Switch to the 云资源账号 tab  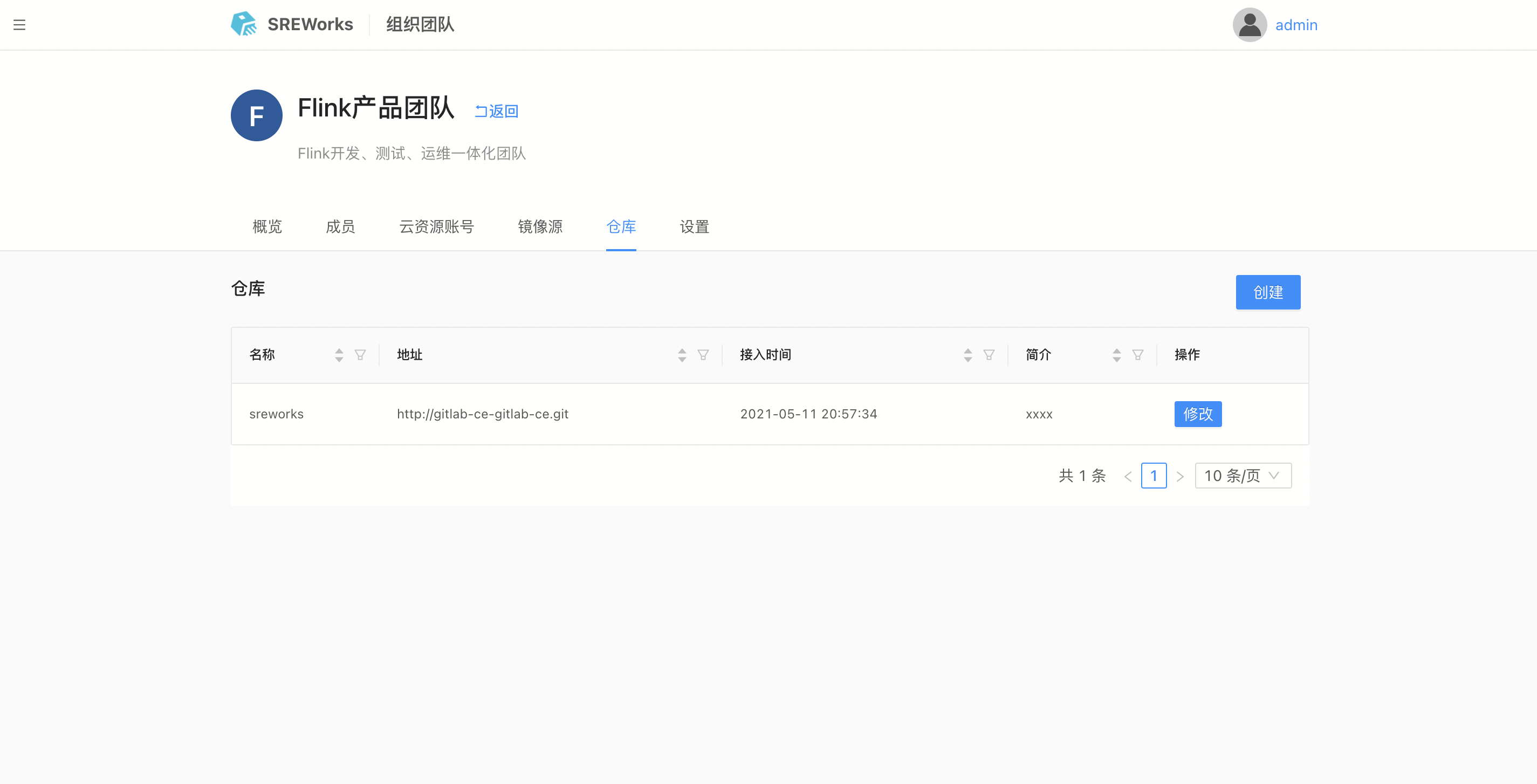(x=436, y=226)
